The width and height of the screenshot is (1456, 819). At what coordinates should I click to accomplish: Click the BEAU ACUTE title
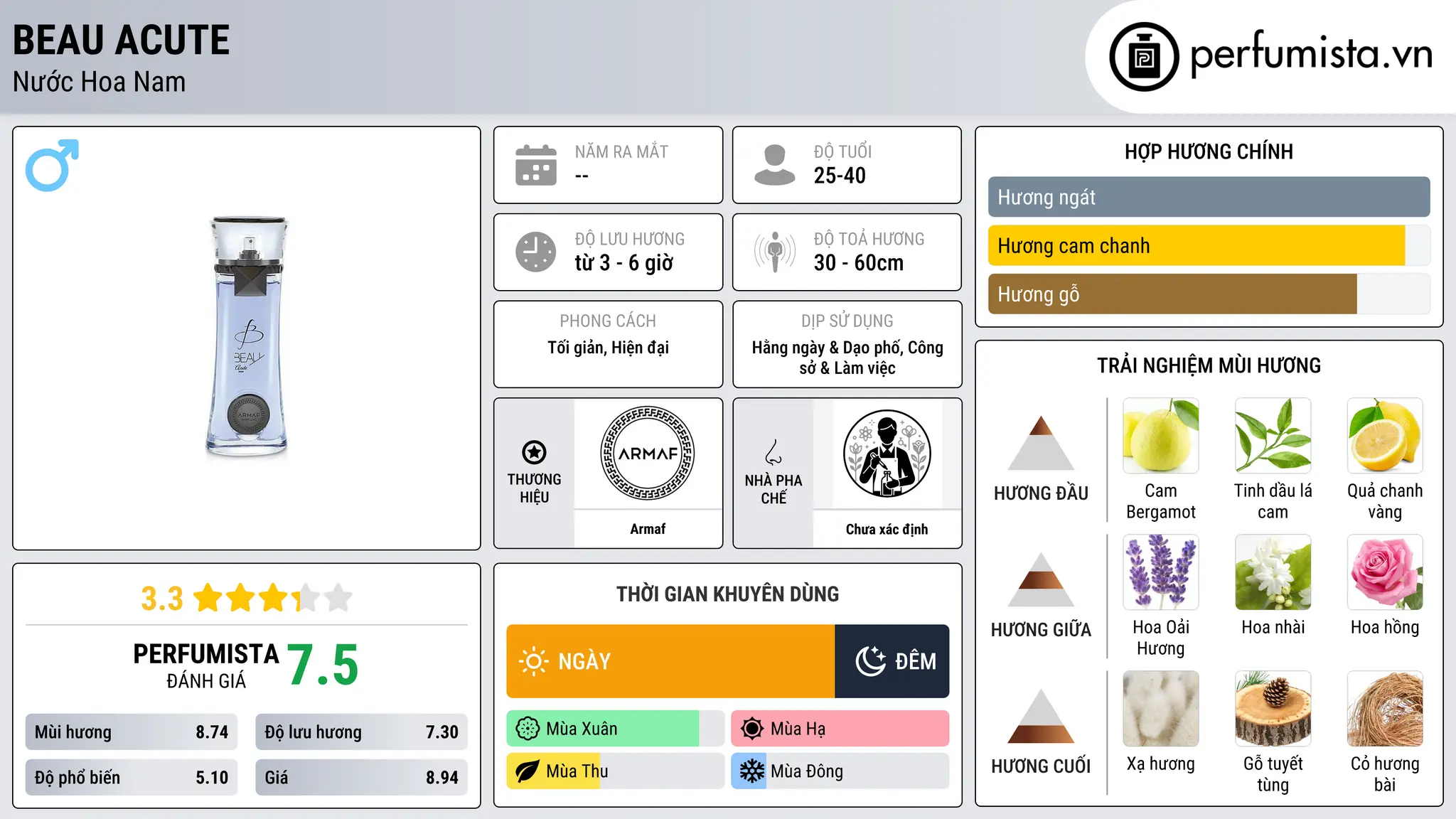[122, 40]
